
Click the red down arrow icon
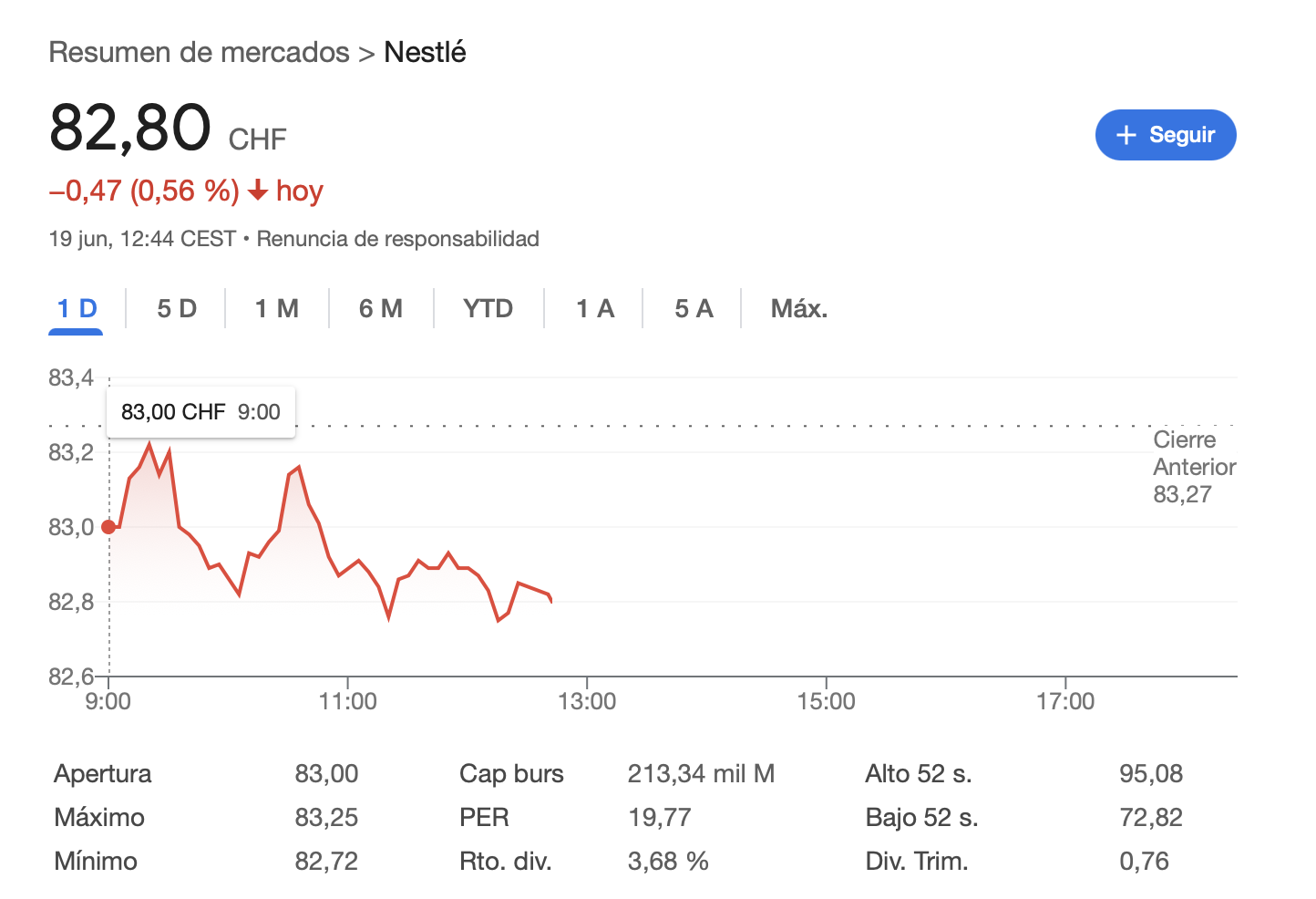258,191
